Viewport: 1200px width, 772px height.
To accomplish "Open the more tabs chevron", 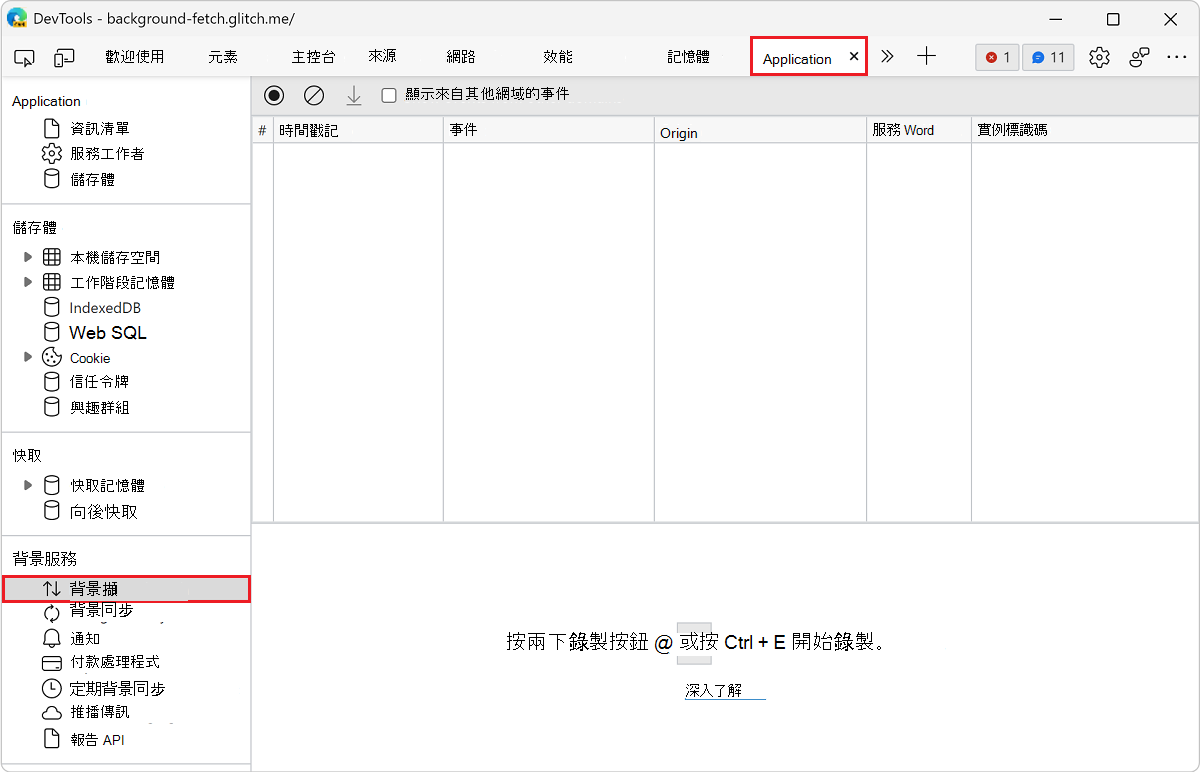I will coord(887,57).
